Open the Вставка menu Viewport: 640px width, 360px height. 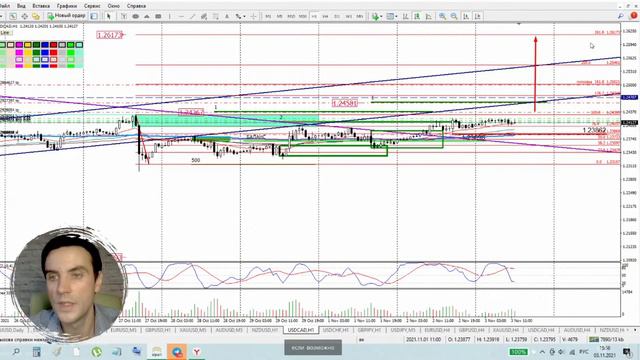[x=41, y=6]
